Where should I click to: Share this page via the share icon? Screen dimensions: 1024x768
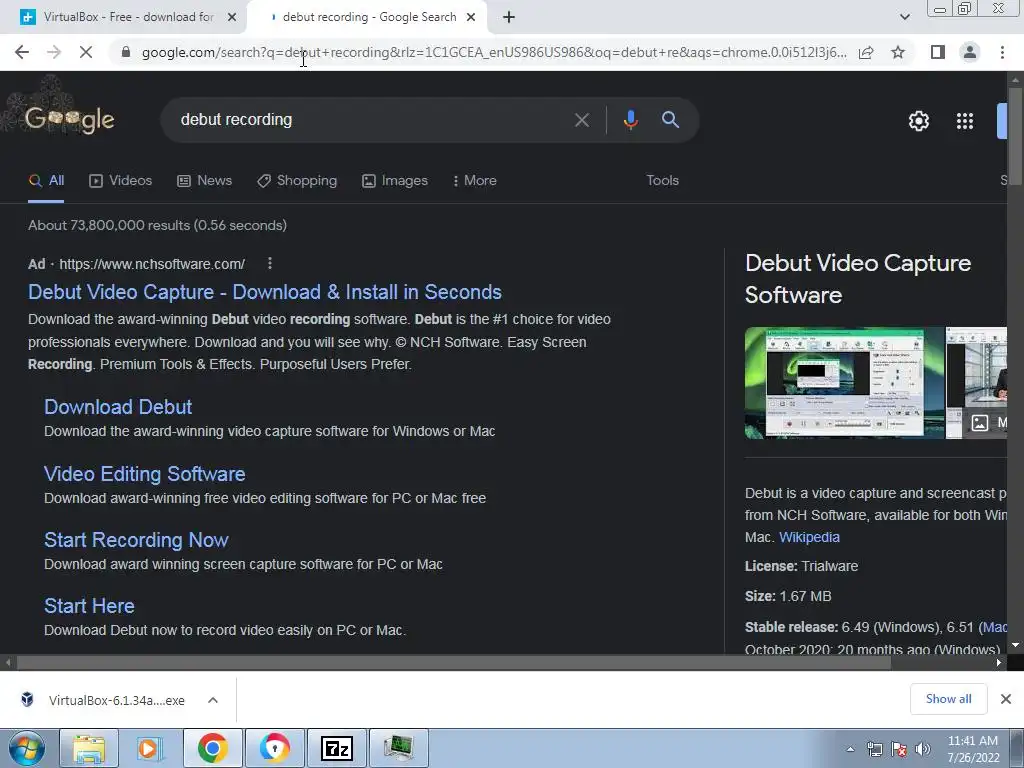(866, 52)
